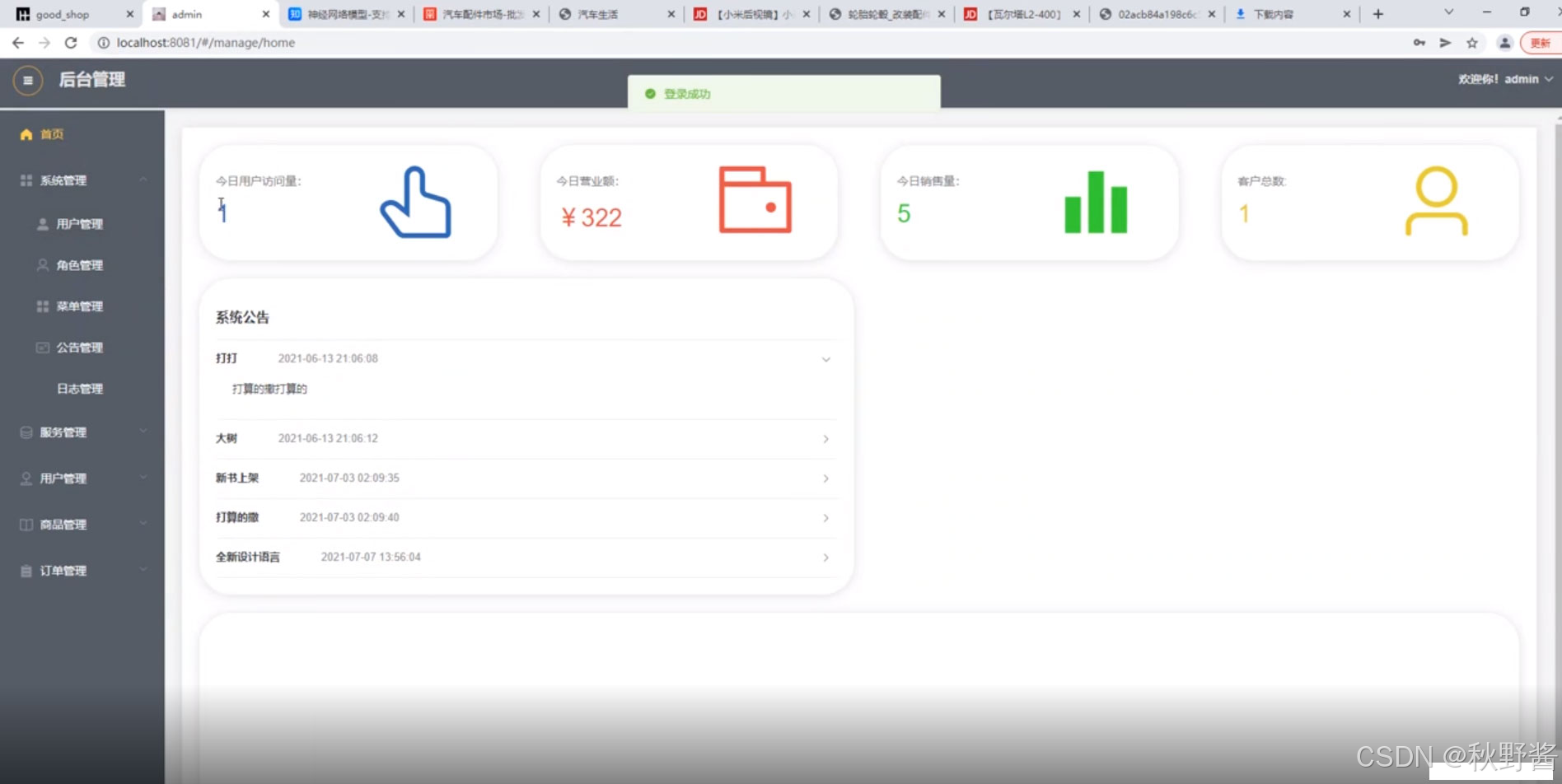This screenshot has height=784, width=1562.
Task: Switch to the good_shop tab
Action: [74, 14]
